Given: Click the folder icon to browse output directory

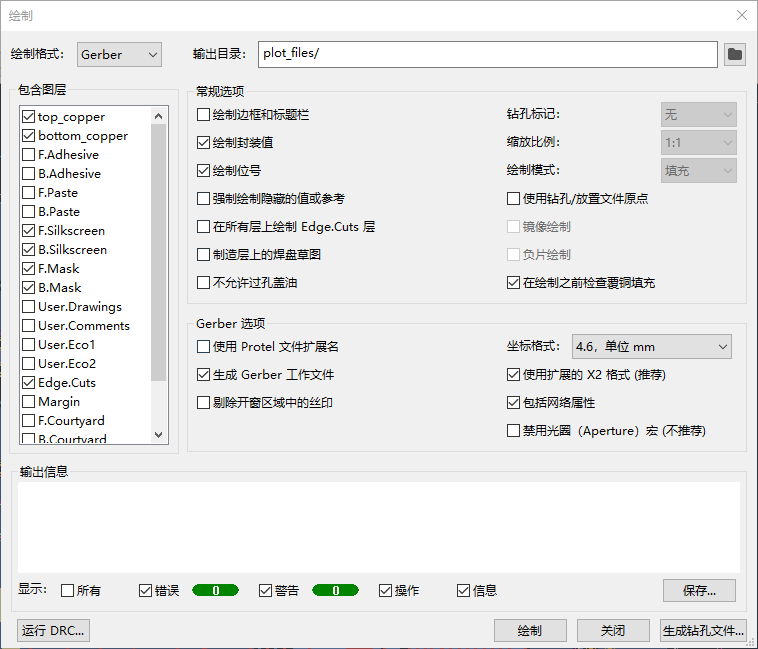Looking at the screenshot, I should 735,54.
